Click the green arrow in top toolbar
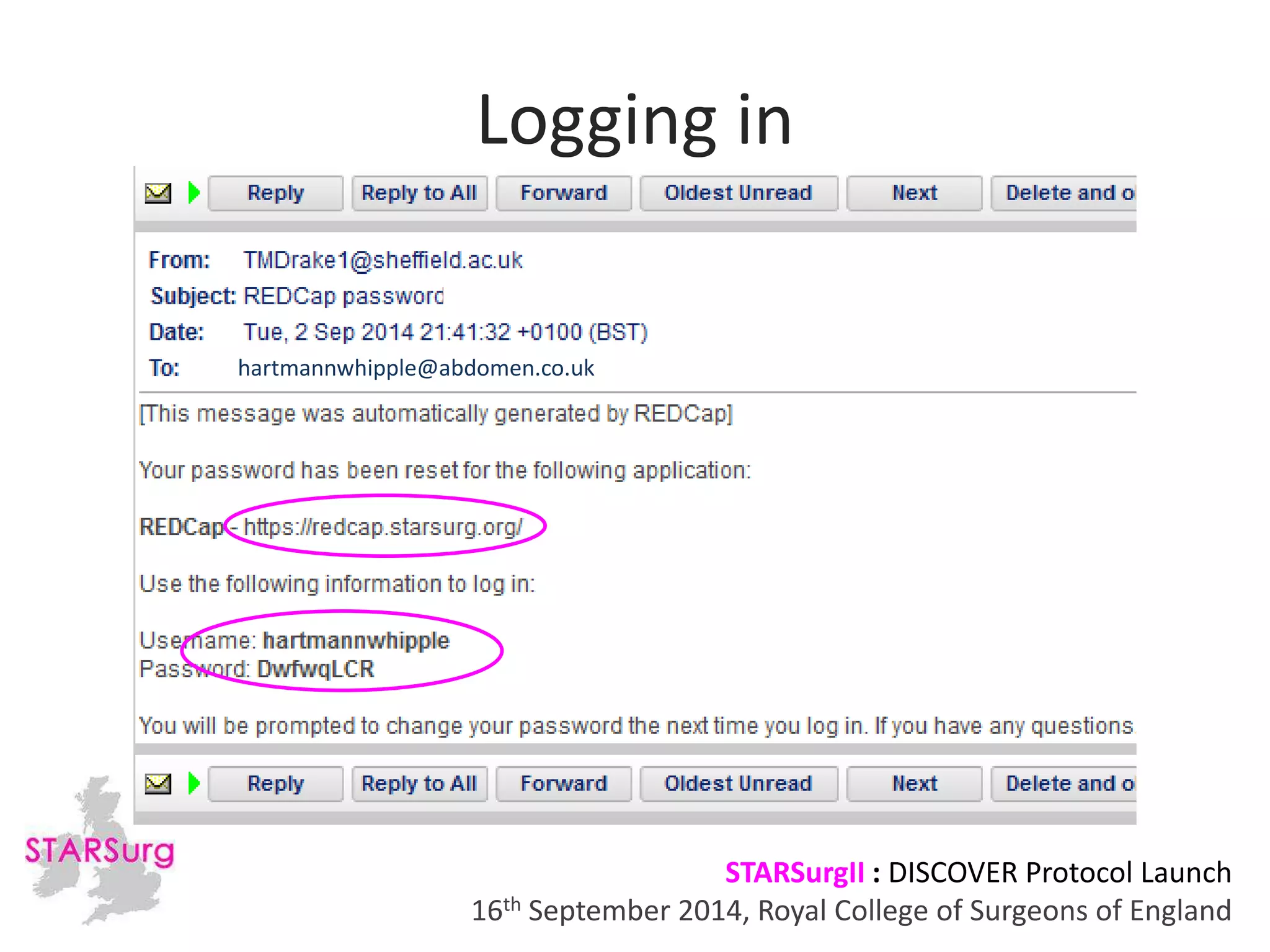Image resolution: width=1270 pixels, height=952 pixels. point(194,193)
